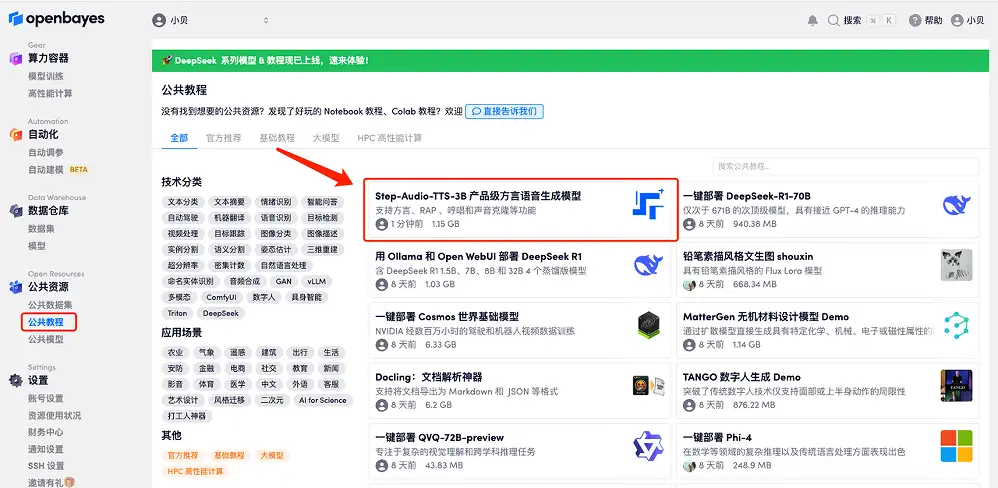Click the search magnifier icon

(x=834, y=20)
